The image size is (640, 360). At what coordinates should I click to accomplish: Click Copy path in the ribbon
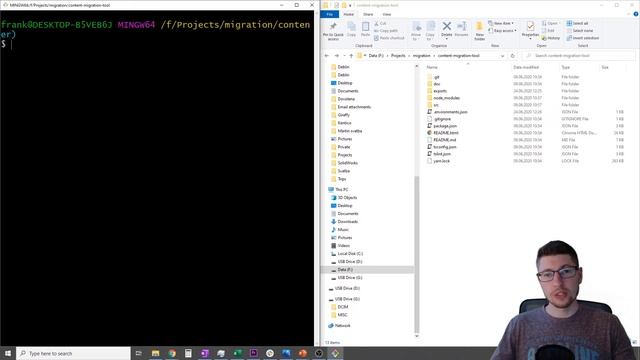(x=386, y=31)
